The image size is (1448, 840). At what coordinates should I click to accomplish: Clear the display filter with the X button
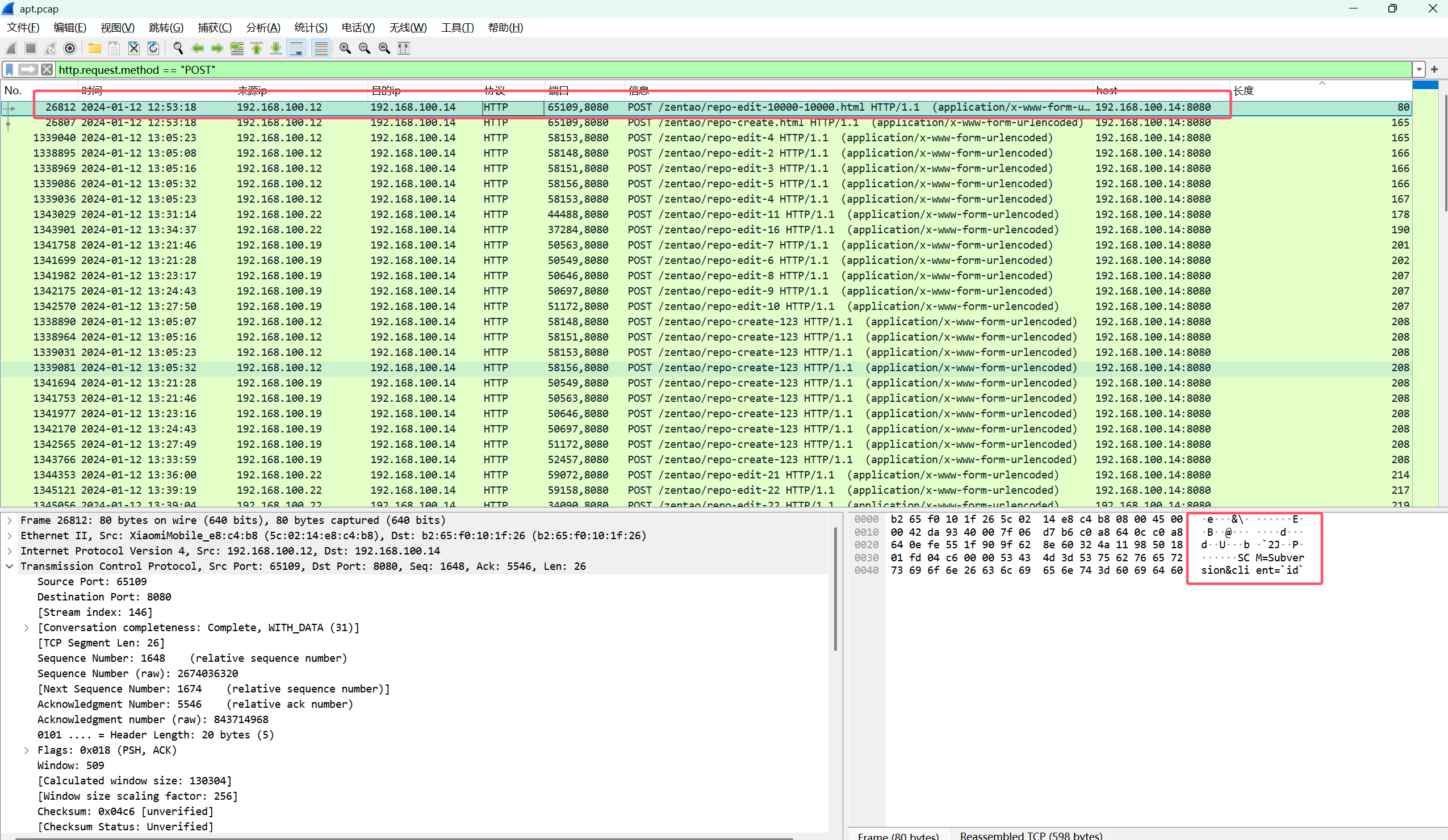click(x=47, y=69)
